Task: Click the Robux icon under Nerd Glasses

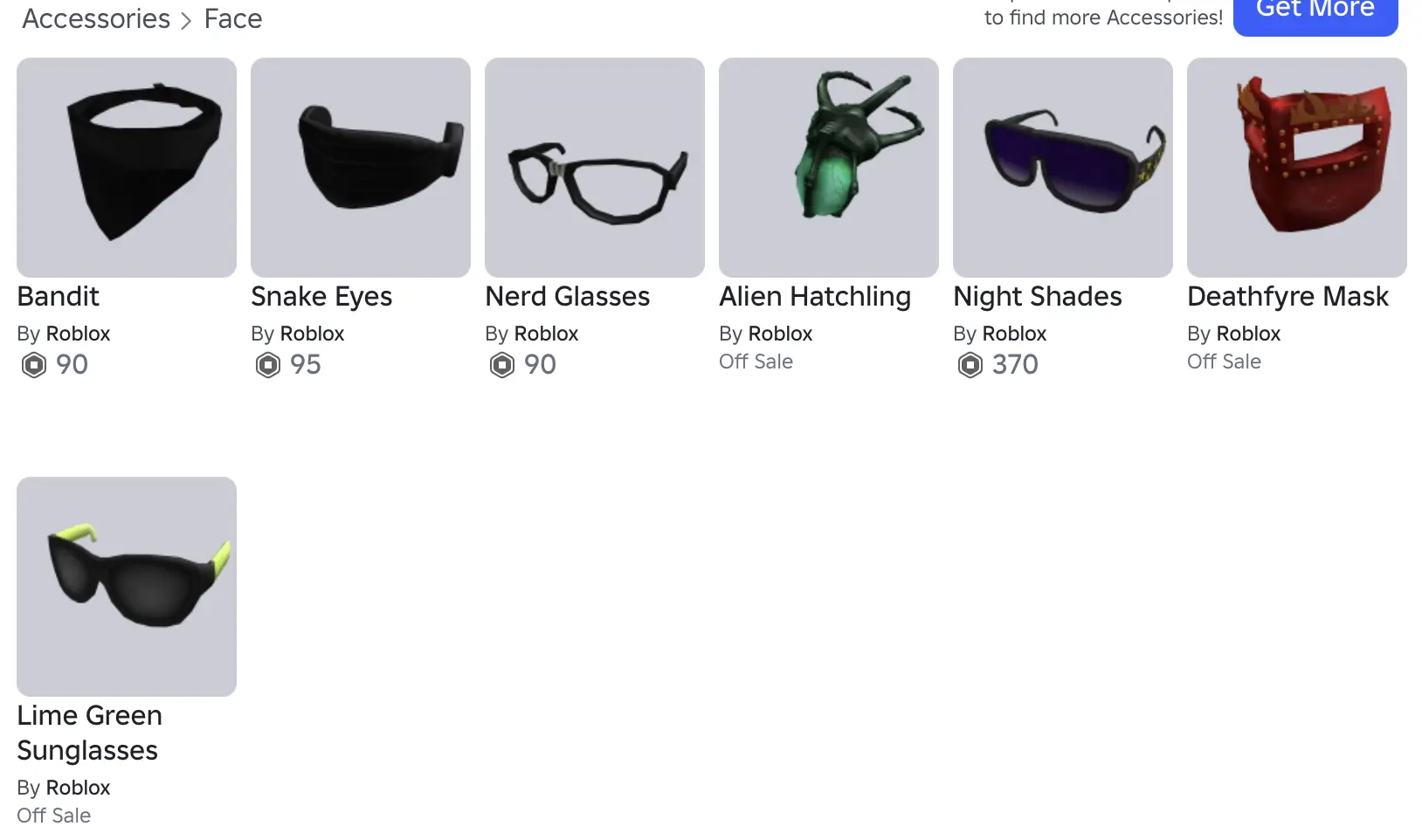Action: (x=502, y=365)
